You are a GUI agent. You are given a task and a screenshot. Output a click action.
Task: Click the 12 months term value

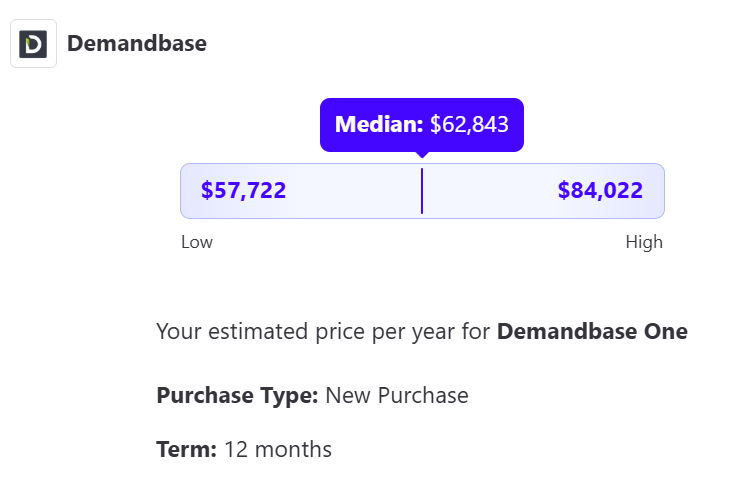(x=278, y=449)
